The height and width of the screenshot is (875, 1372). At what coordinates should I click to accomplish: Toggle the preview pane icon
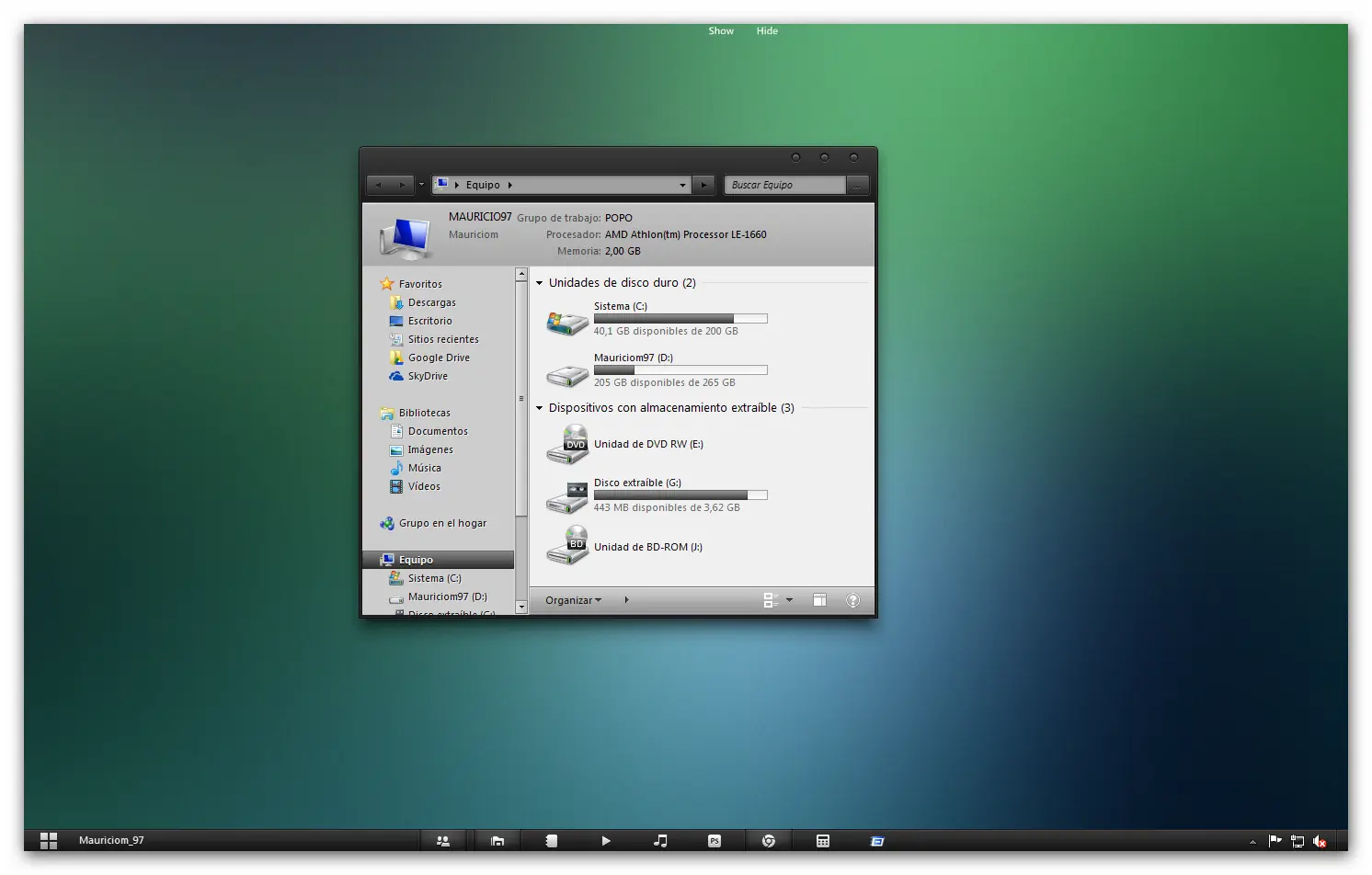tap(819, 600)
